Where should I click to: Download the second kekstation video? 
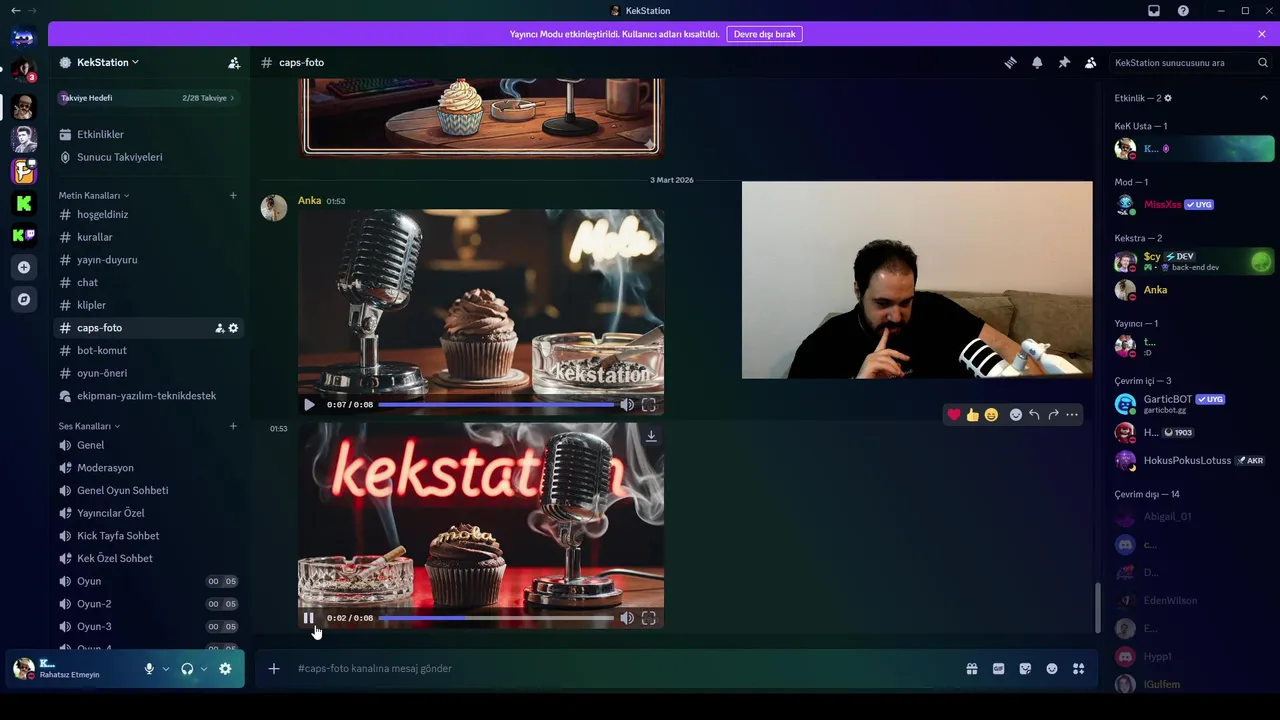[651, 436]
